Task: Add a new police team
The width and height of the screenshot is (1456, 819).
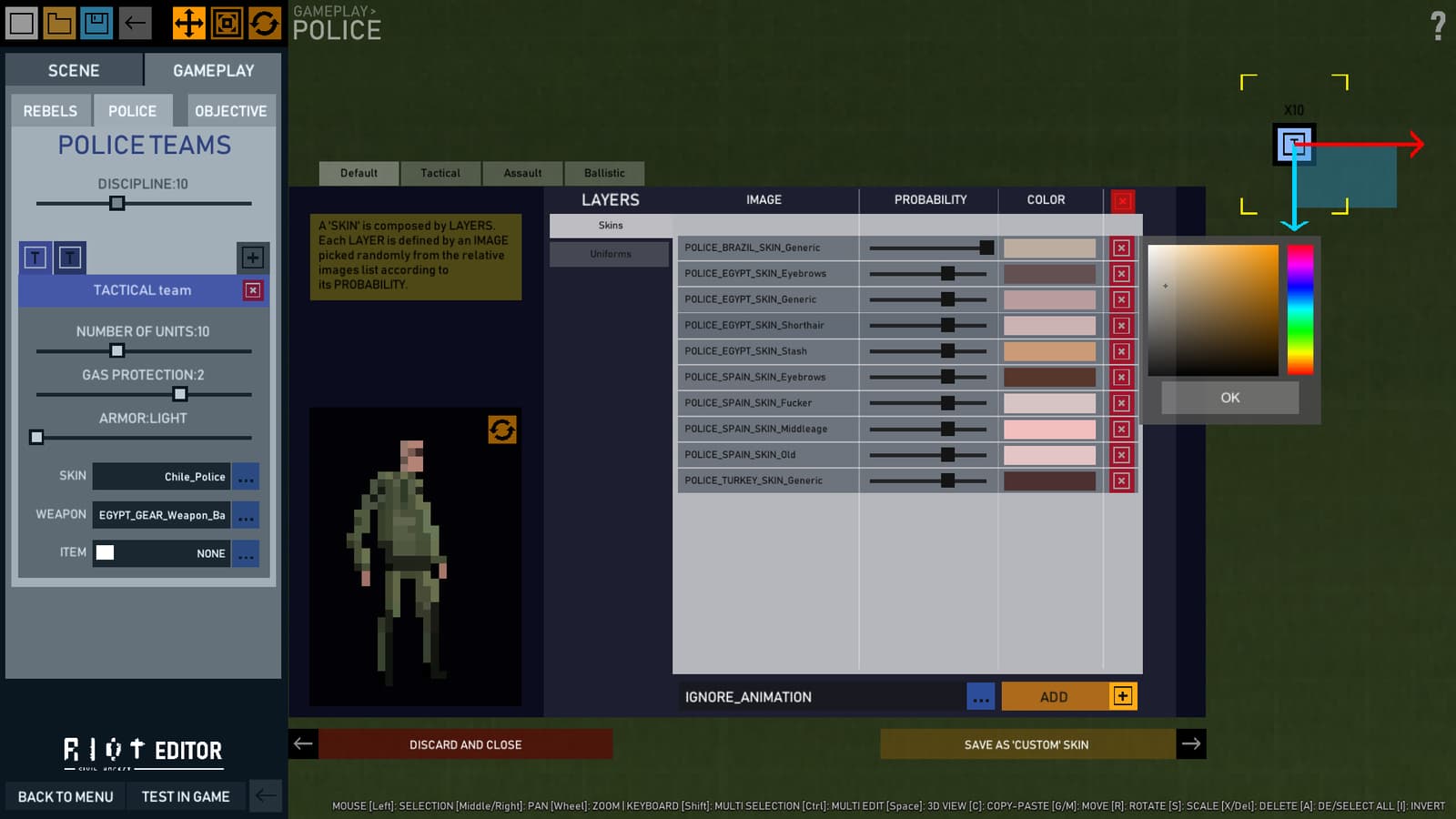Action: pos(252,258)
